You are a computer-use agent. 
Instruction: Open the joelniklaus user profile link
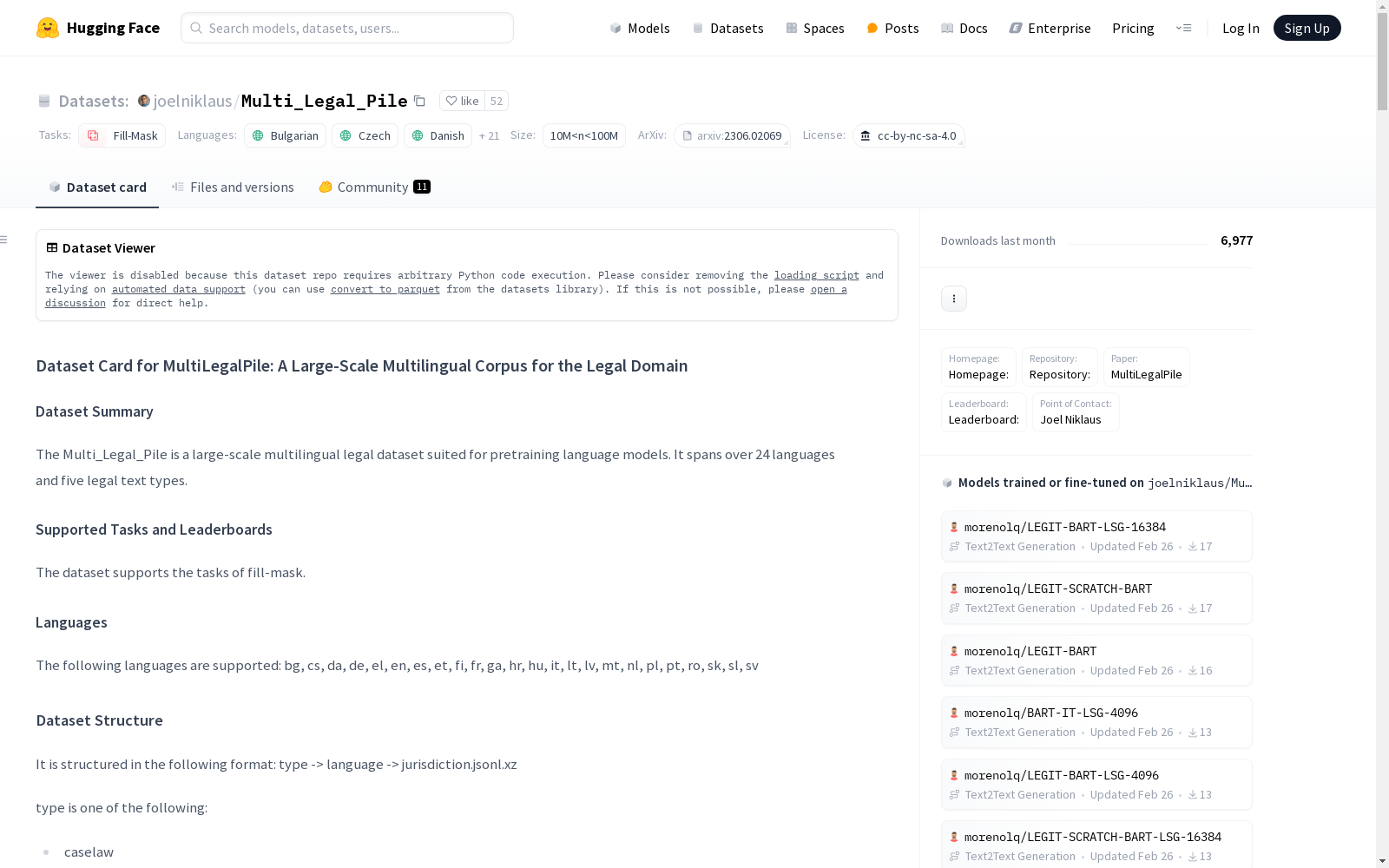coord(193,101)
